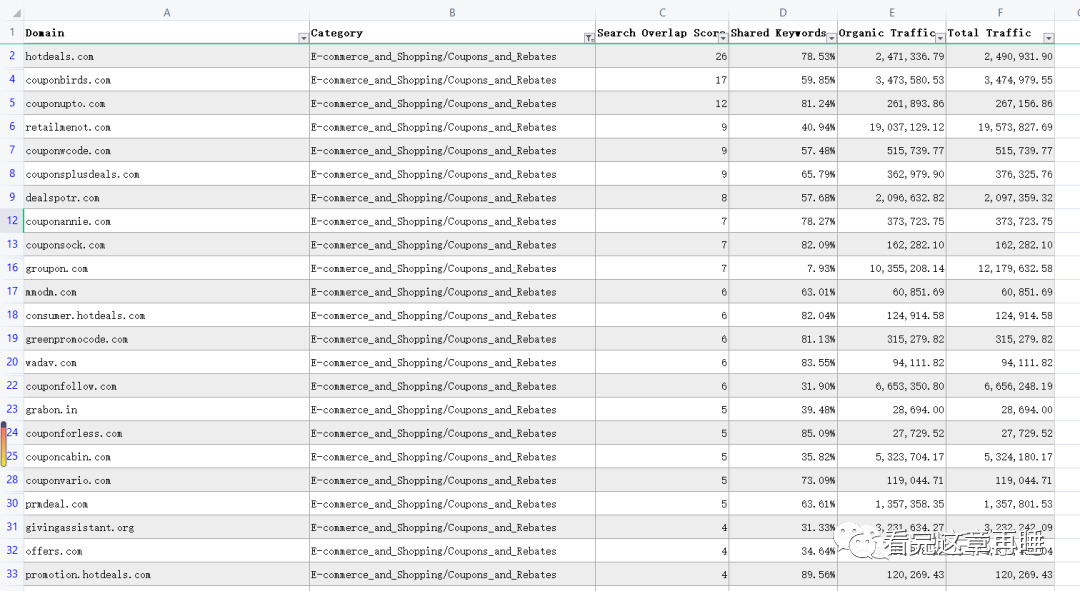
Task: Select the groupon.com domain cell
Action: coord(167,268)
